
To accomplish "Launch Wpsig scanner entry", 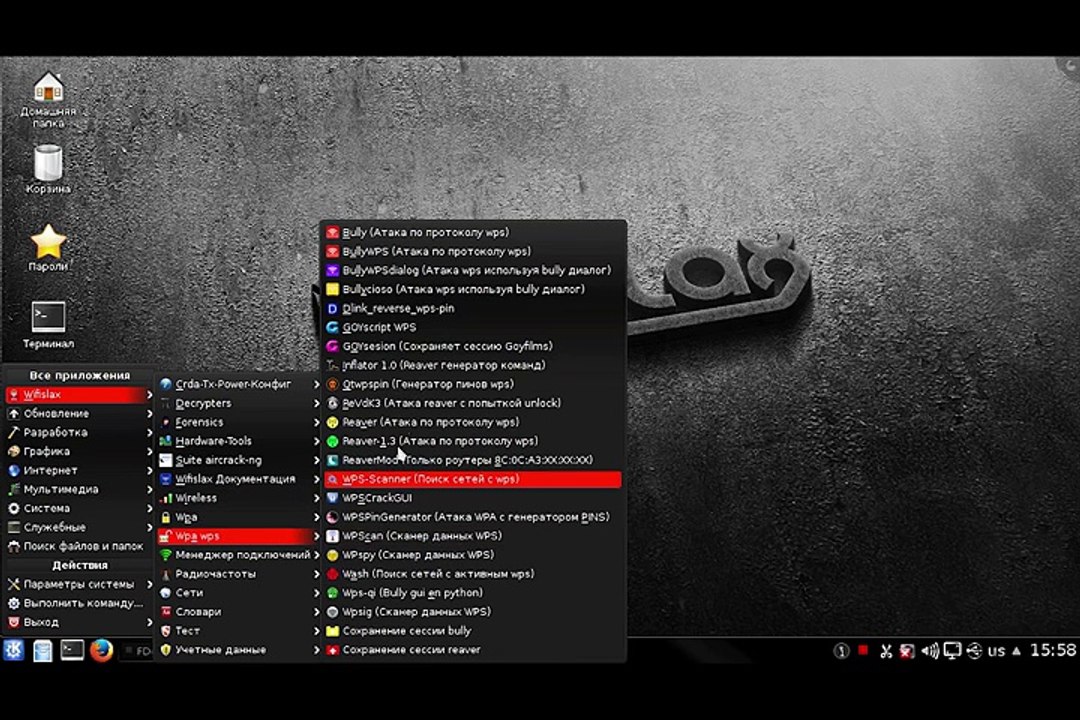I will pos(473,611).
